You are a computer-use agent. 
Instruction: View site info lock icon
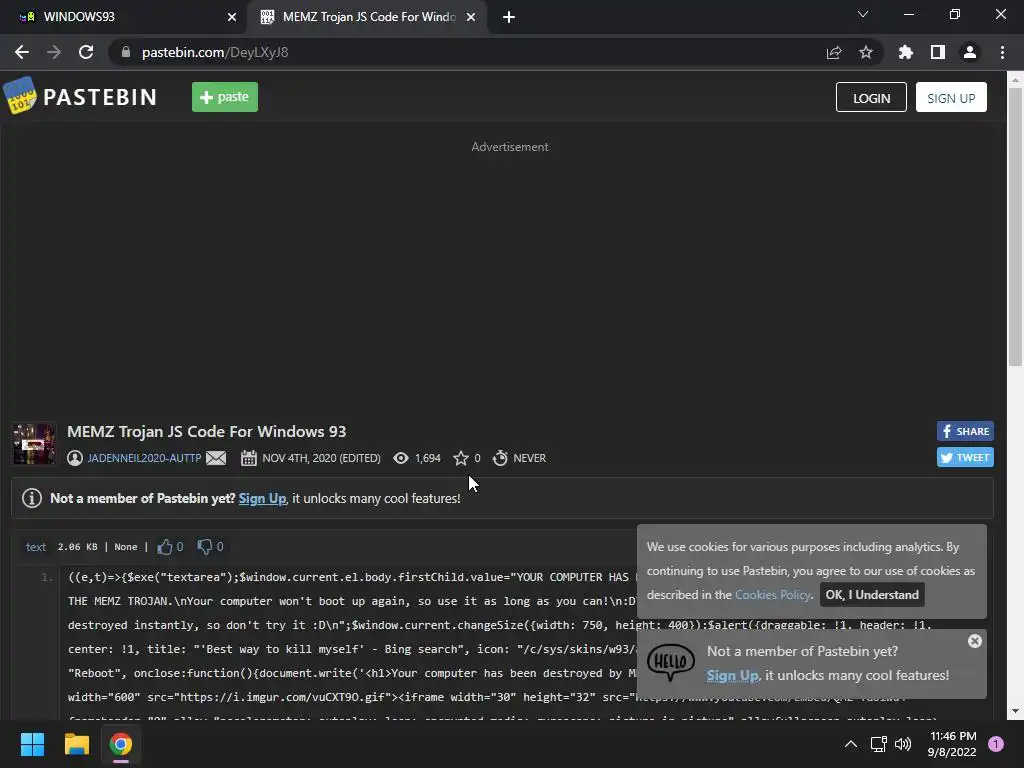coord(126,52)
